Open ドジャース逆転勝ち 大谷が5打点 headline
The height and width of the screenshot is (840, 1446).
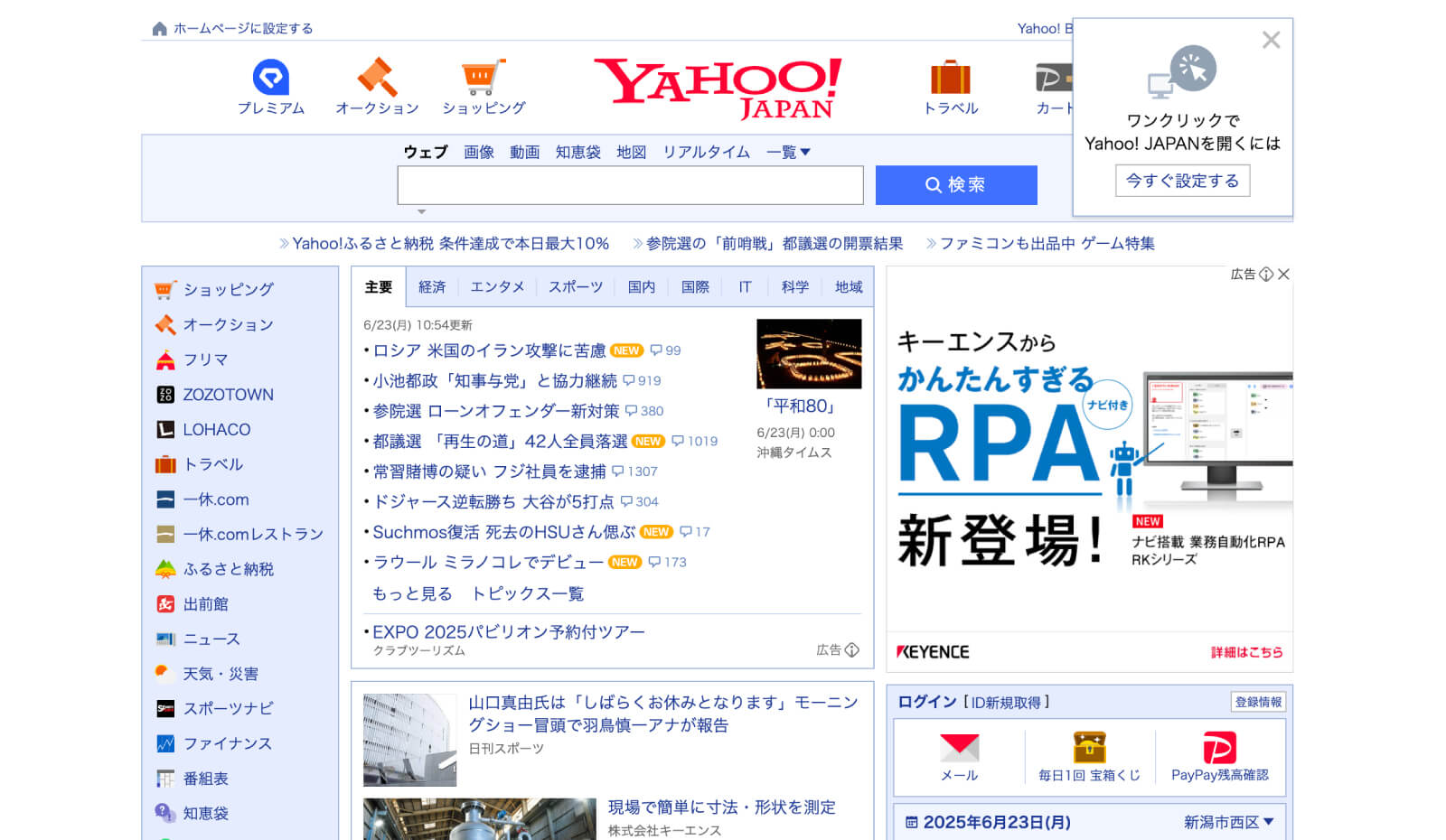click(493, 501)
